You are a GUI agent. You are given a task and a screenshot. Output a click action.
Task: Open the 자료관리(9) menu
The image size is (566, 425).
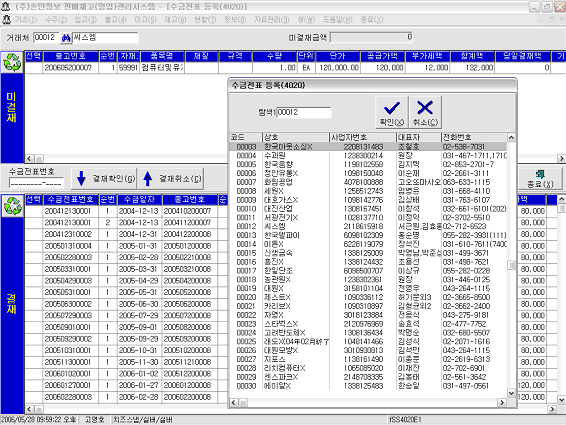pos(271,19)
